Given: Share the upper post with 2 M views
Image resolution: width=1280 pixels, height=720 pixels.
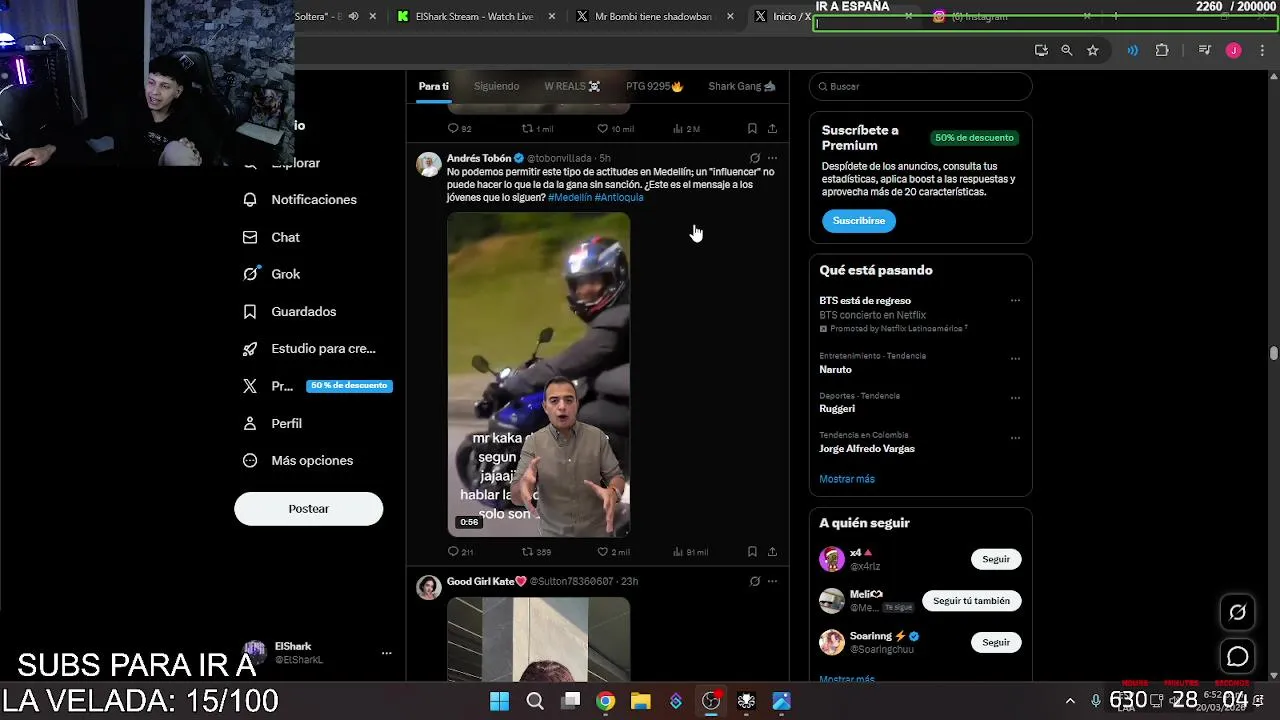Looking at the screenshot, I should (x=772, y=129).
